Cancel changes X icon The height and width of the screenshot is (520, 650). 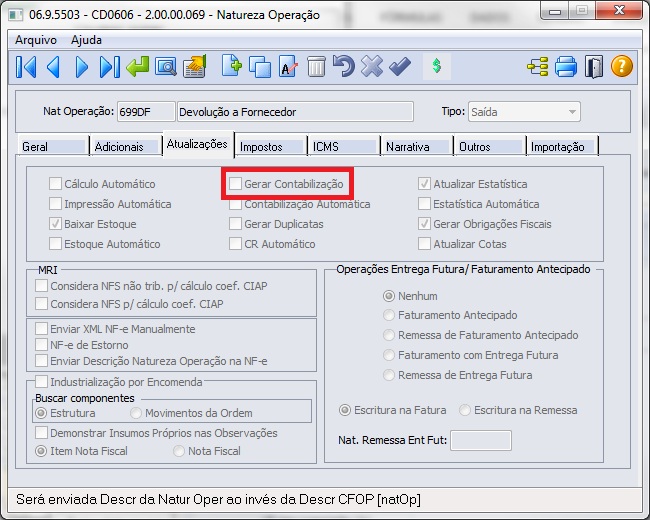click(x=372, y=66)
